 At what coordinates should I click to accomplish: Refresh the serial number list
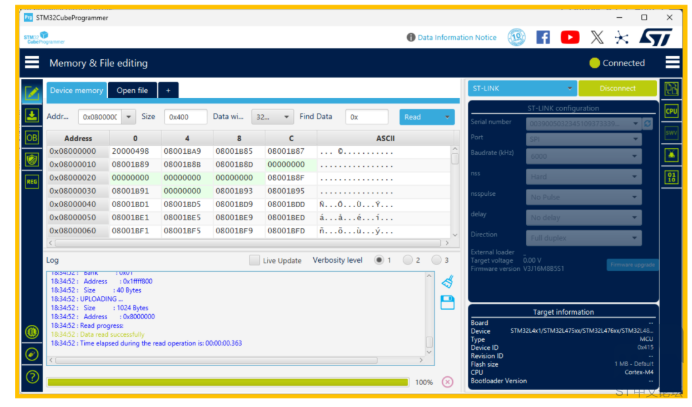coord(647,124)
